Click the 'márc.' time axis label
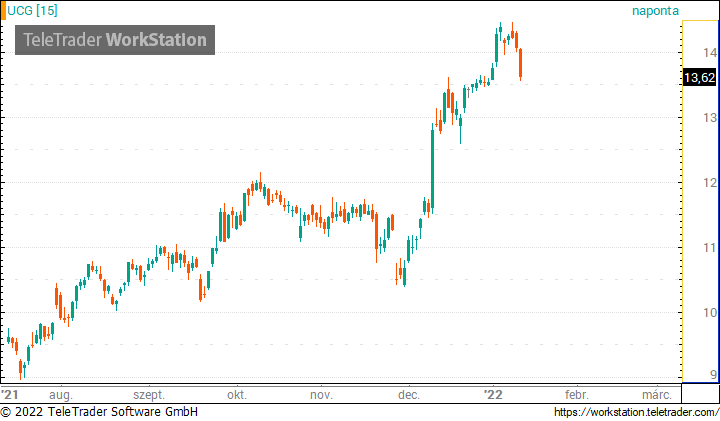Image resolution: width=720 pixels, height=421 pixels. 657,395
